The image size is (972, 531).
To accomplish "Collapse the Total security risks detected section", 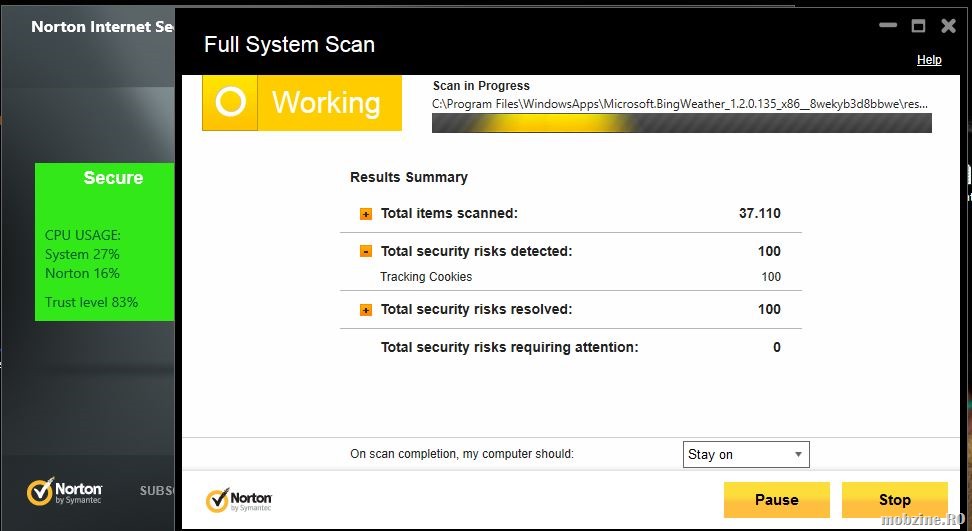I will (x=366, y=252).
